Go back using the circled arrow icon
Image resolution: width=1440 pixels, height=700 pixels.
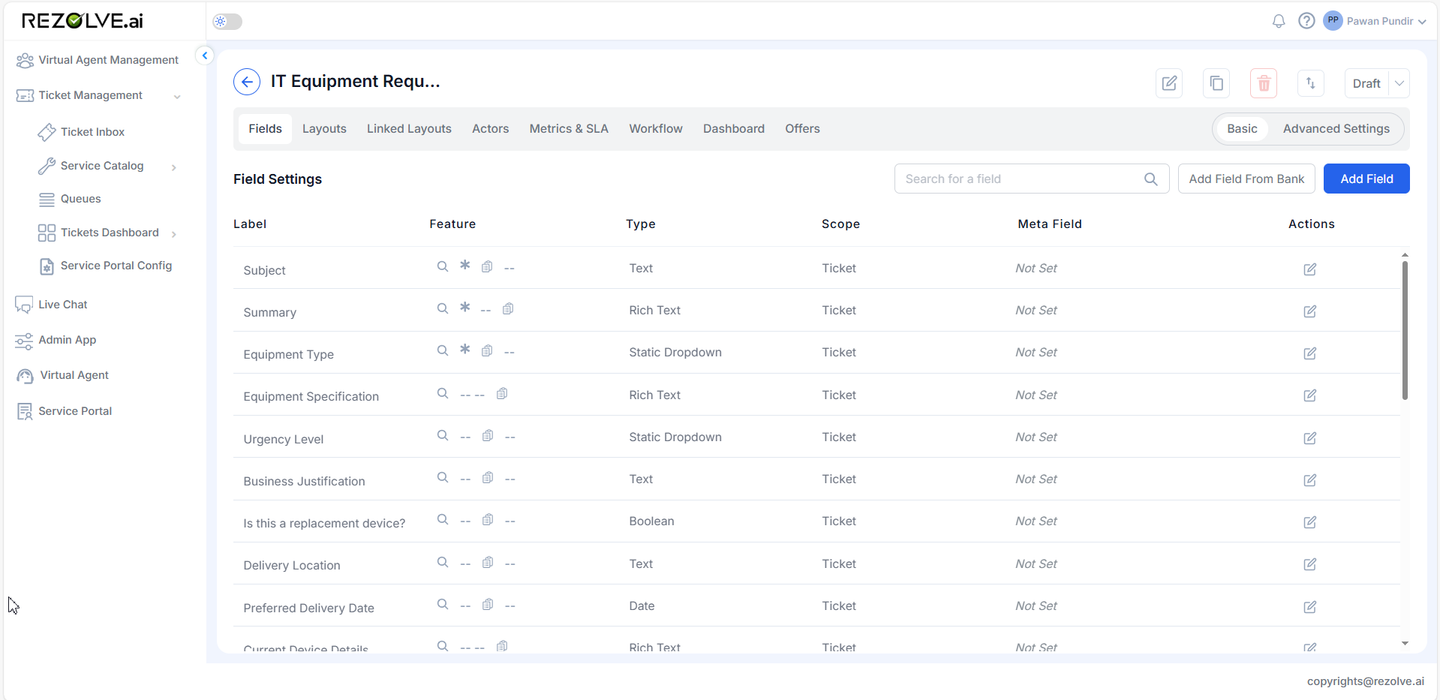pos(247,82)
